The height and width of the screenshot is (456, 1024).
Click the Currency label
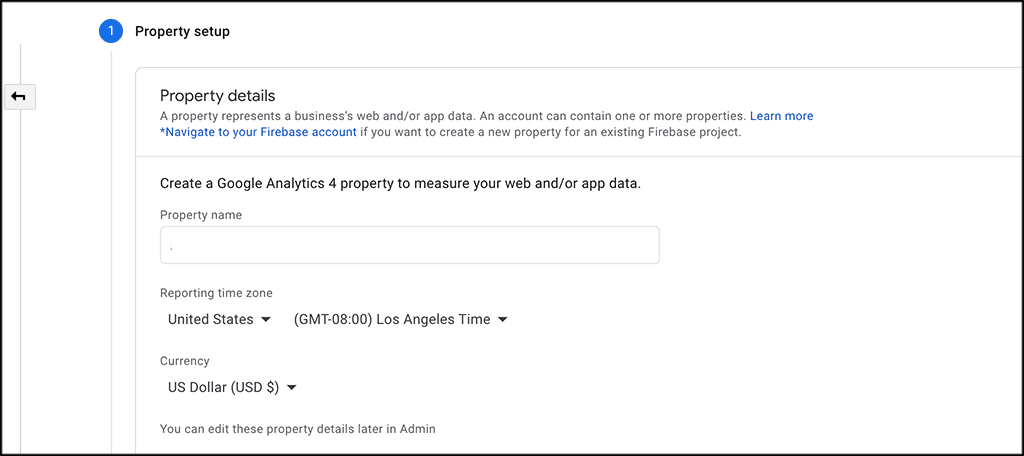pos(185,361)
